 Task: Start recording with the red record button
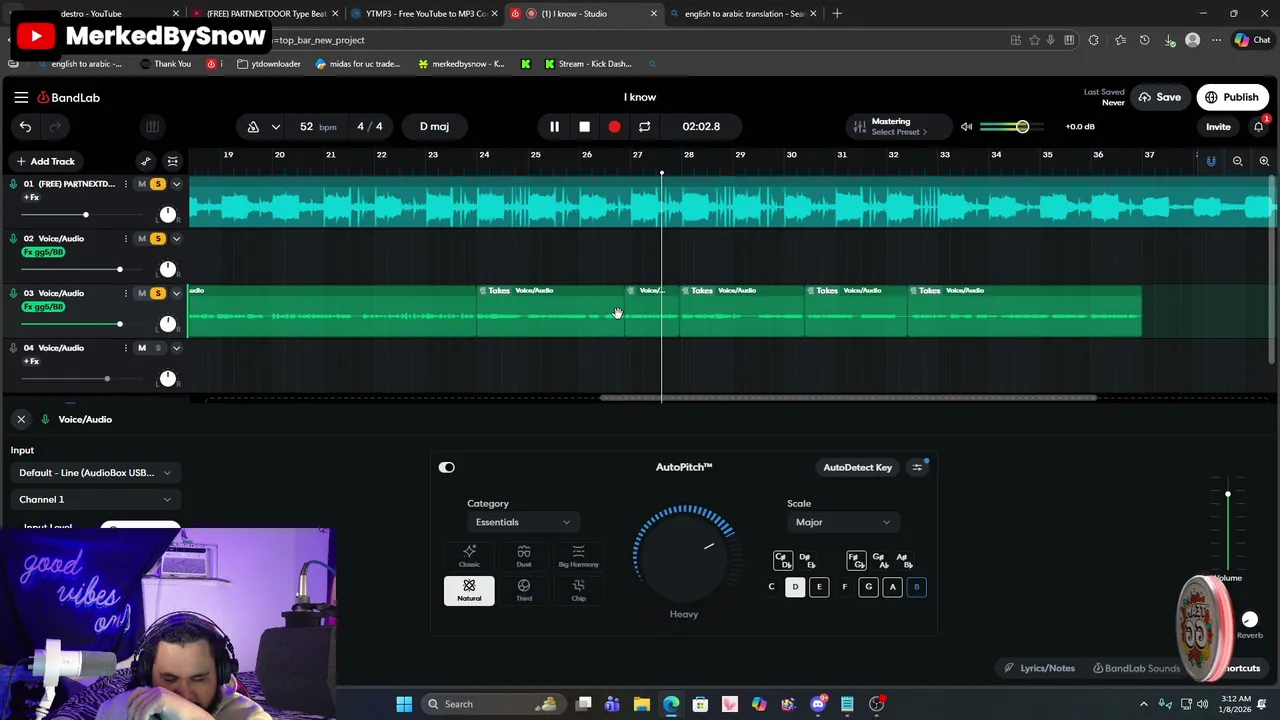coord(614,127)
